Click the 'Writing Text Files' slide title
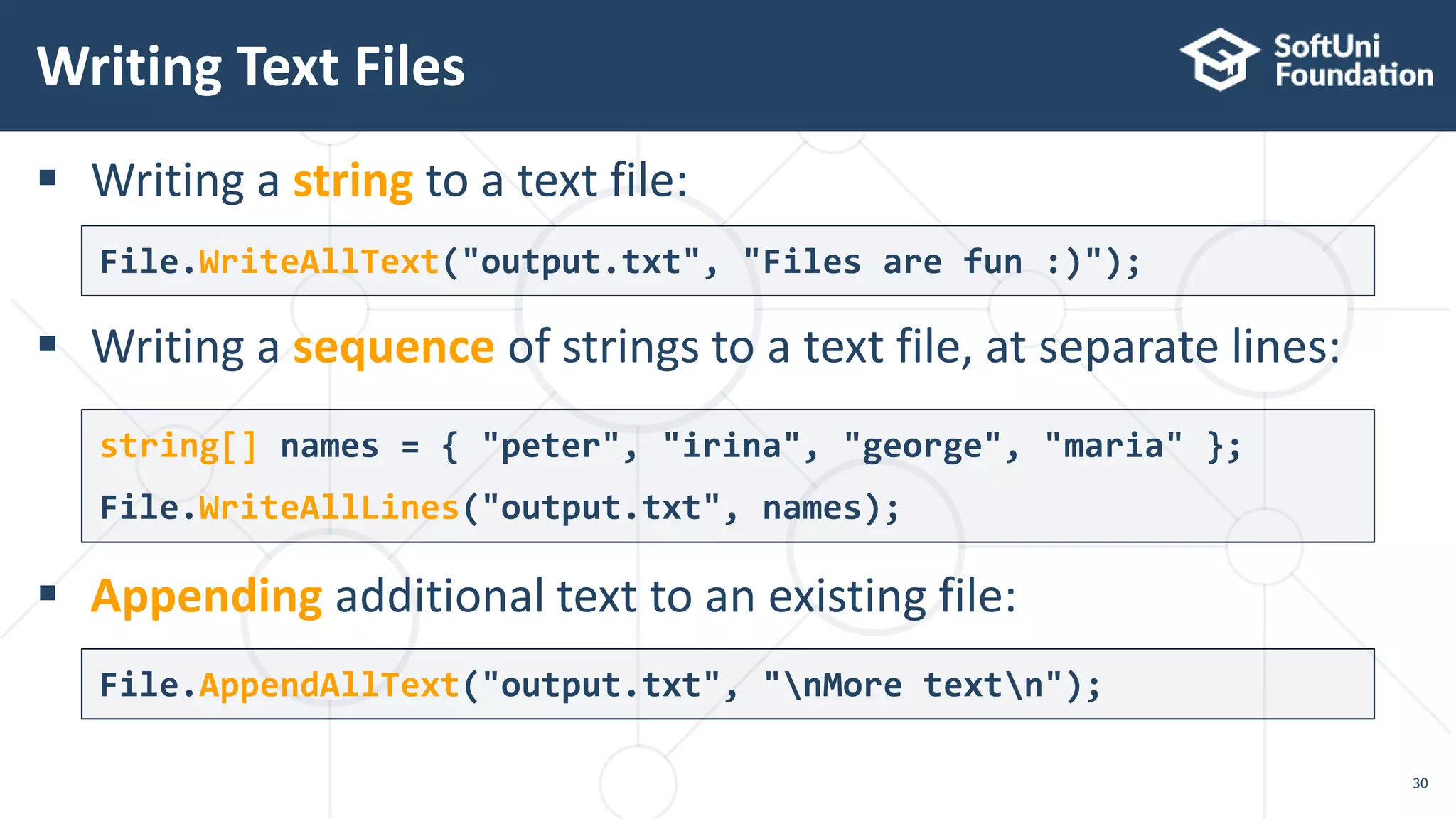 (x=251, y=67)
